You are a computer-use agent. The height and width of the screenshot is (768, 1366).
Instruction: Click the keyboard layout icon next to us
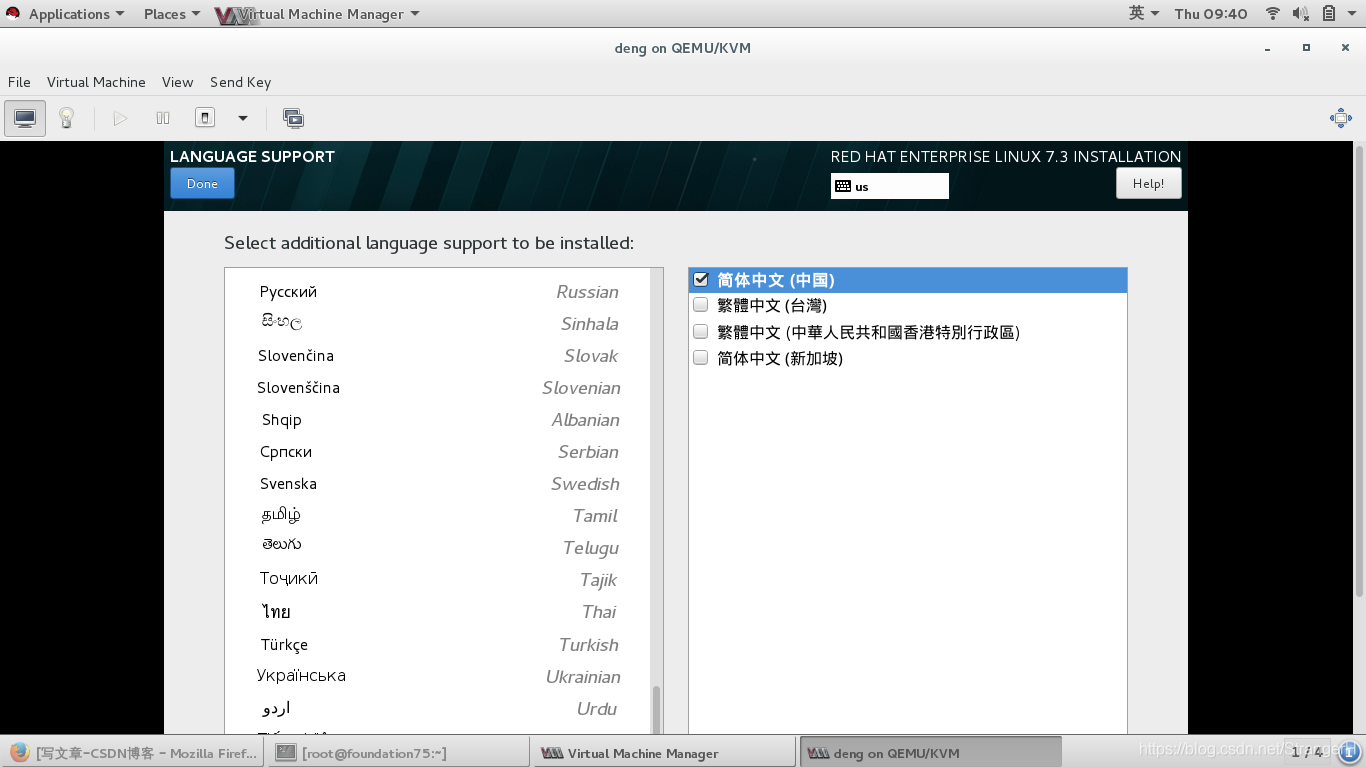tap(843, 186)
